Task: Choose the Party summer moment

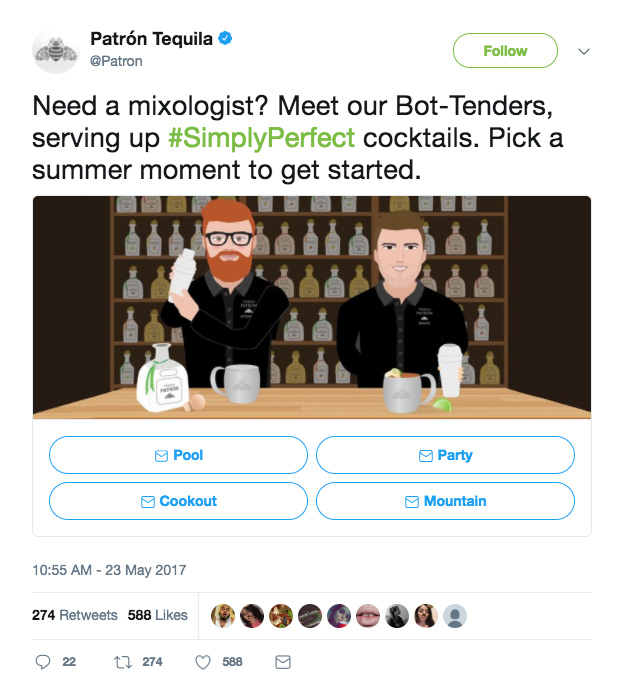Action: (x=445, y=455)
